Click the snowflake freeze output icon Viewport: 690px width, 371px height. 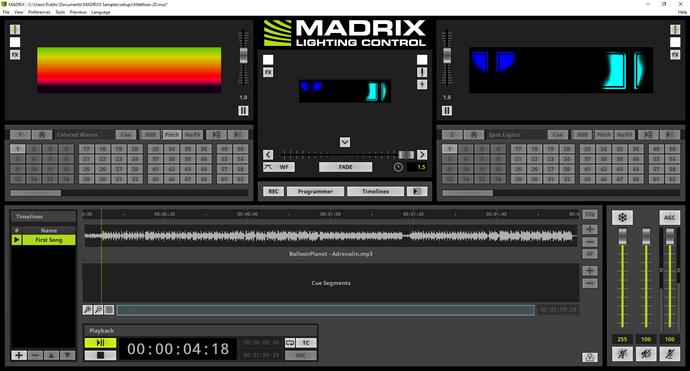(x=622, y=217)
